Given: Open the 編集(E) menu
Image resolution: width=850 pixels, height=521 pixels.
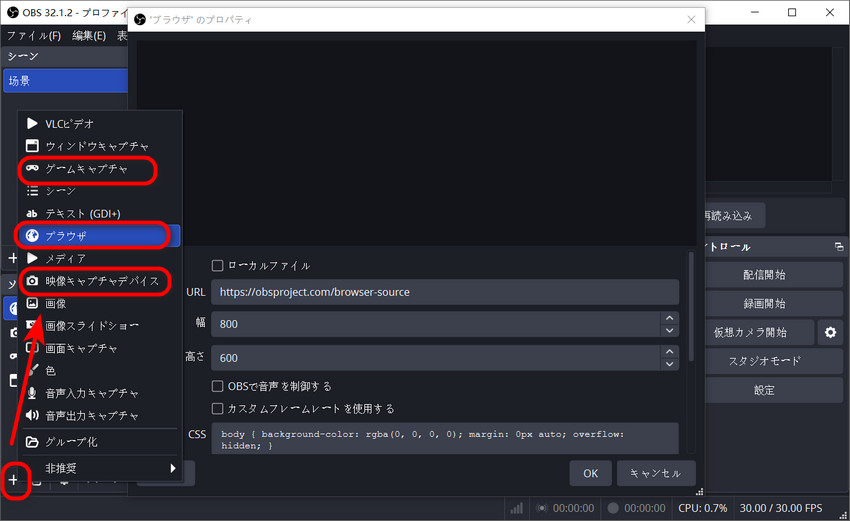Looking at the screenshot, I should pyautogui.click(x=89, y=36).
